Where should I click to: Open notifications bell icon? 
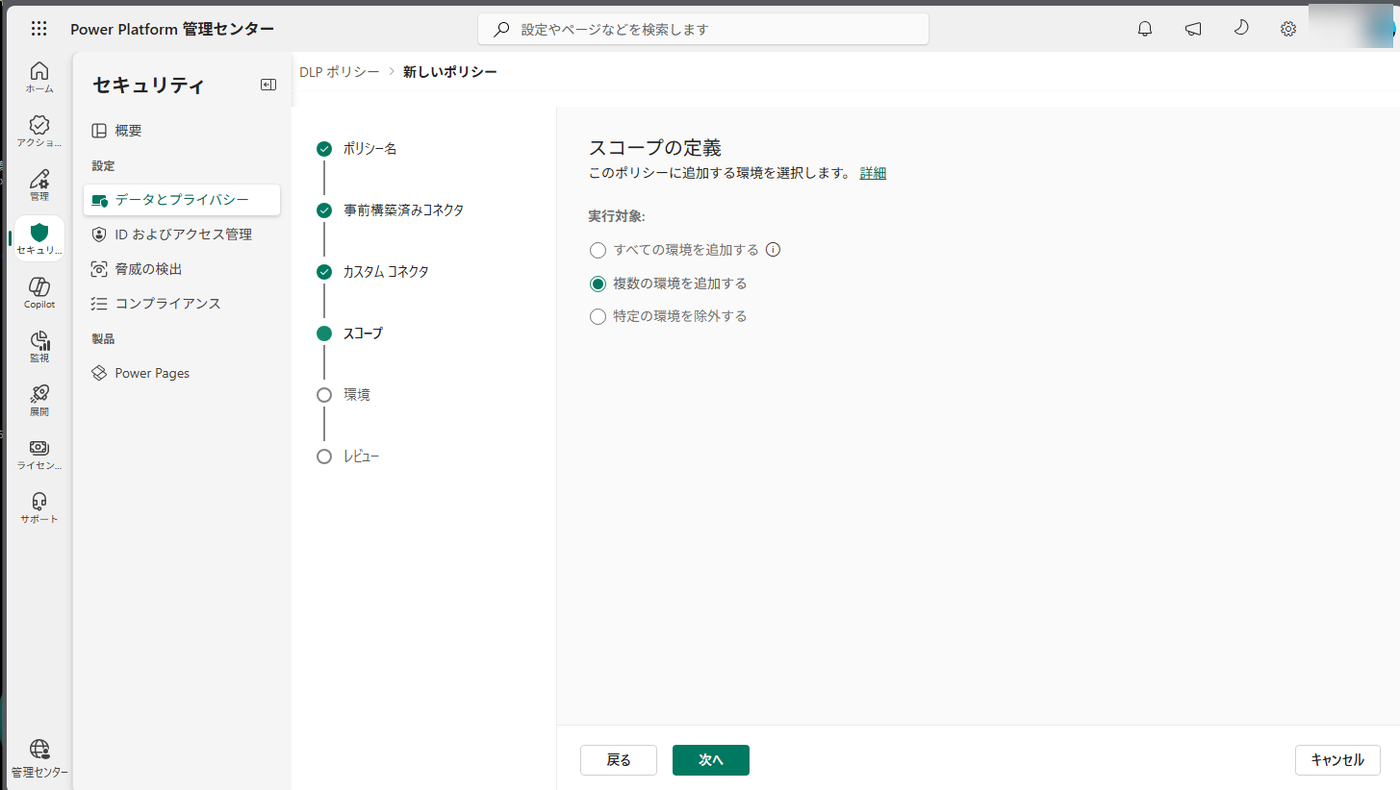coord(1145,29)
